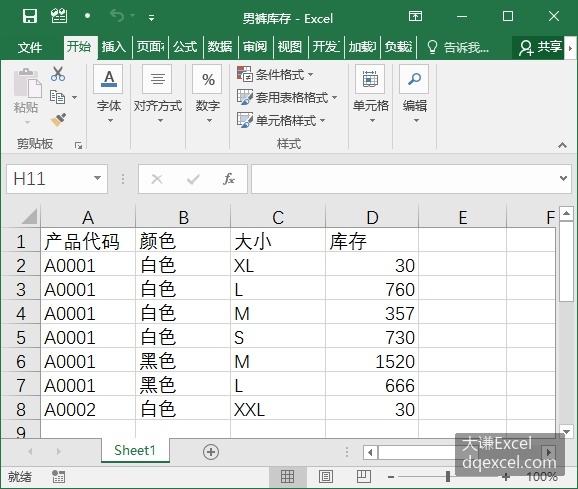Open the 文件 menu

tap(30, 47)
